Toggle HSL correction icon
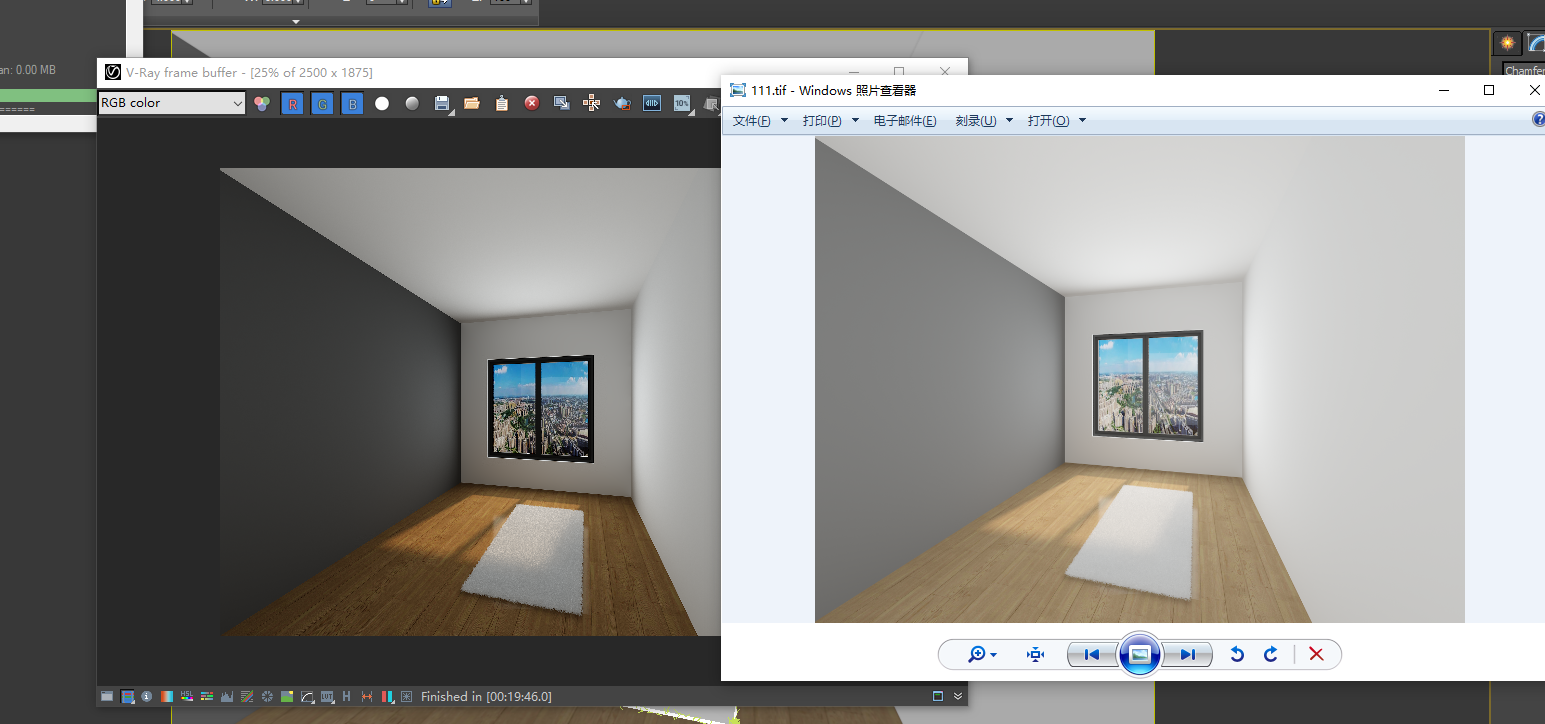The width and height of the screenshot is (1545, 724). (x=187, y=696)
